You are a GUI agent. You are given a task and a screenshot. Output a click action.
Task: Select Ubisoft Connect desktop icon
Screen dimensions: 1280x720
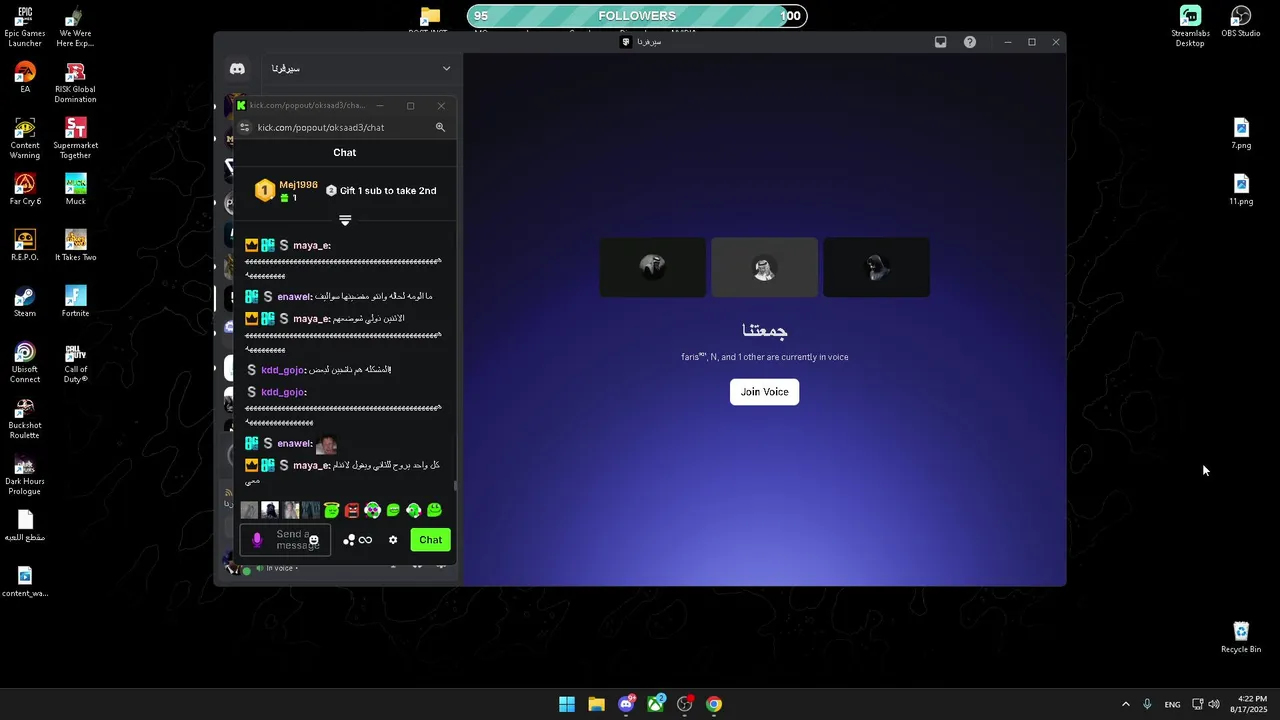(x=25, y=363)
